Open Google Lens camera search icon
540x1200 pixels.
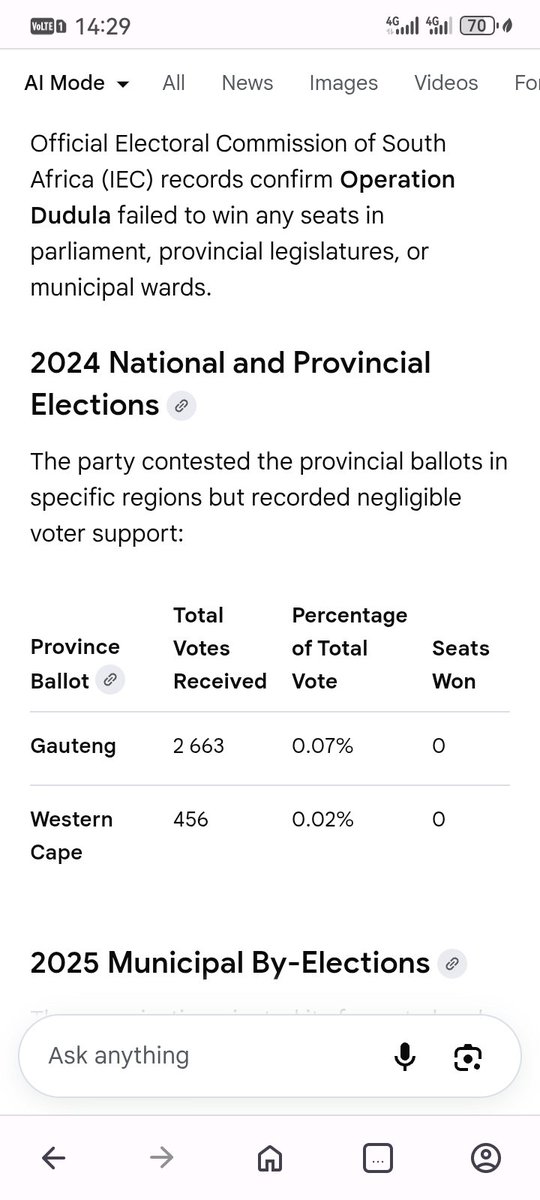pyautogui.click(x=468, y=1057)
